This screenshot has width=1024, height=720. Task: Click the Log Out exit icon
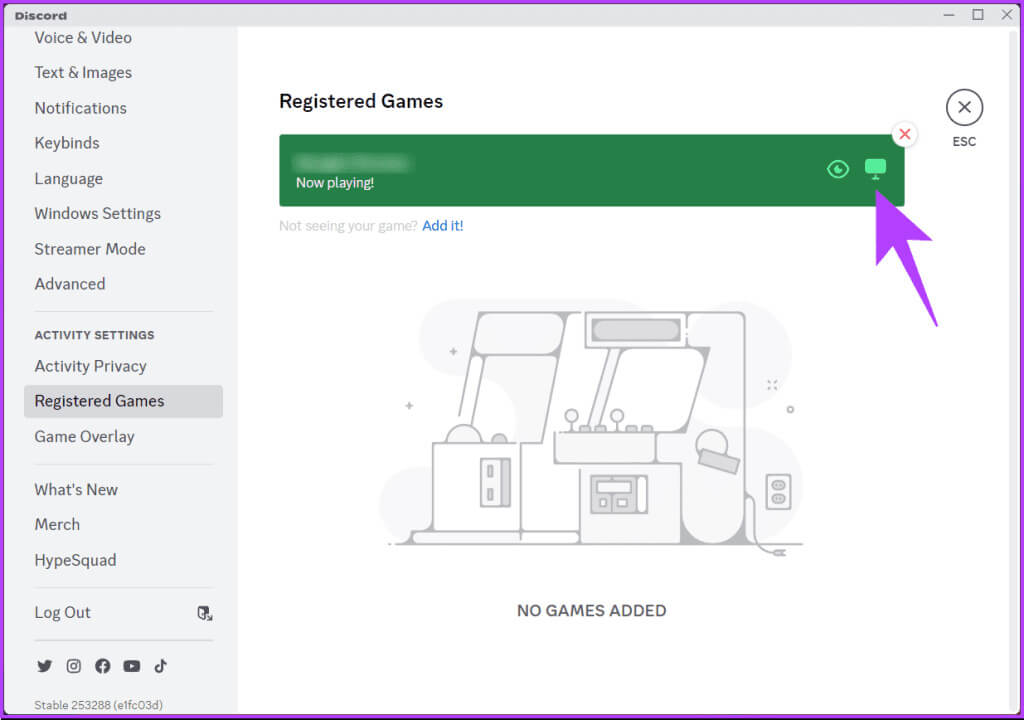pyautogui.click(x=204, y=613)
